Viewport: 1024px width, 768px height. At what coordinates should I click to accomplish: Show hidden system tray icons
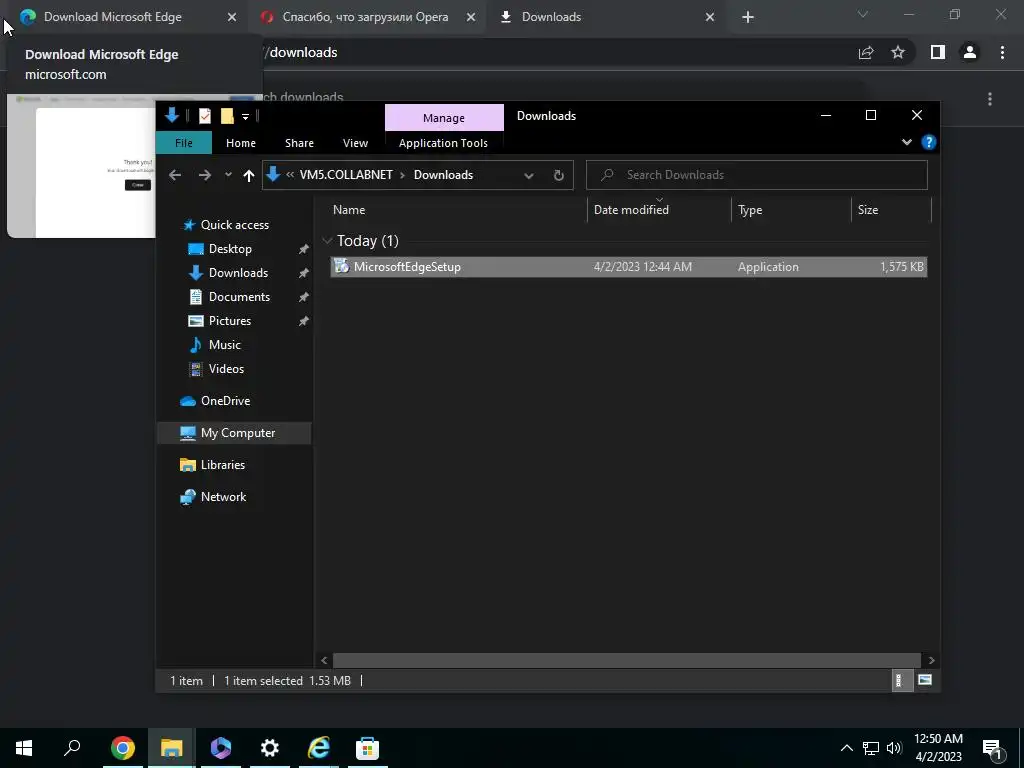[x=846, y=748]
